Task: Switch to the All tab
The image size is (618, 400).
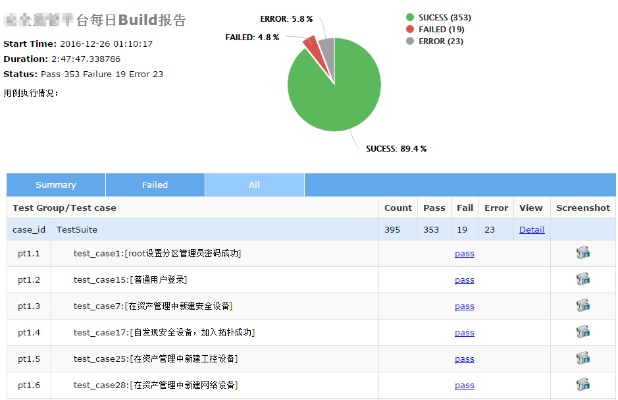Action: (x=254, y=185)
